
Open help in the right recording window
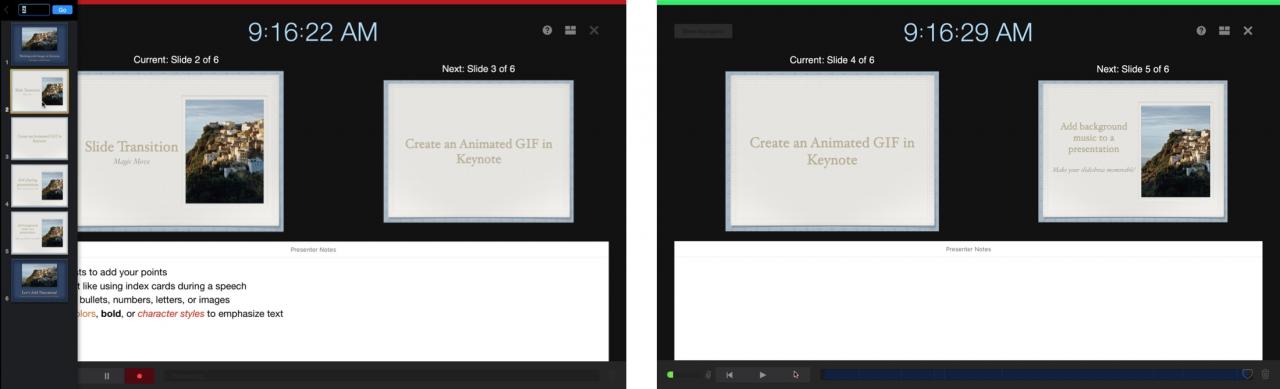coord(1201,31)
